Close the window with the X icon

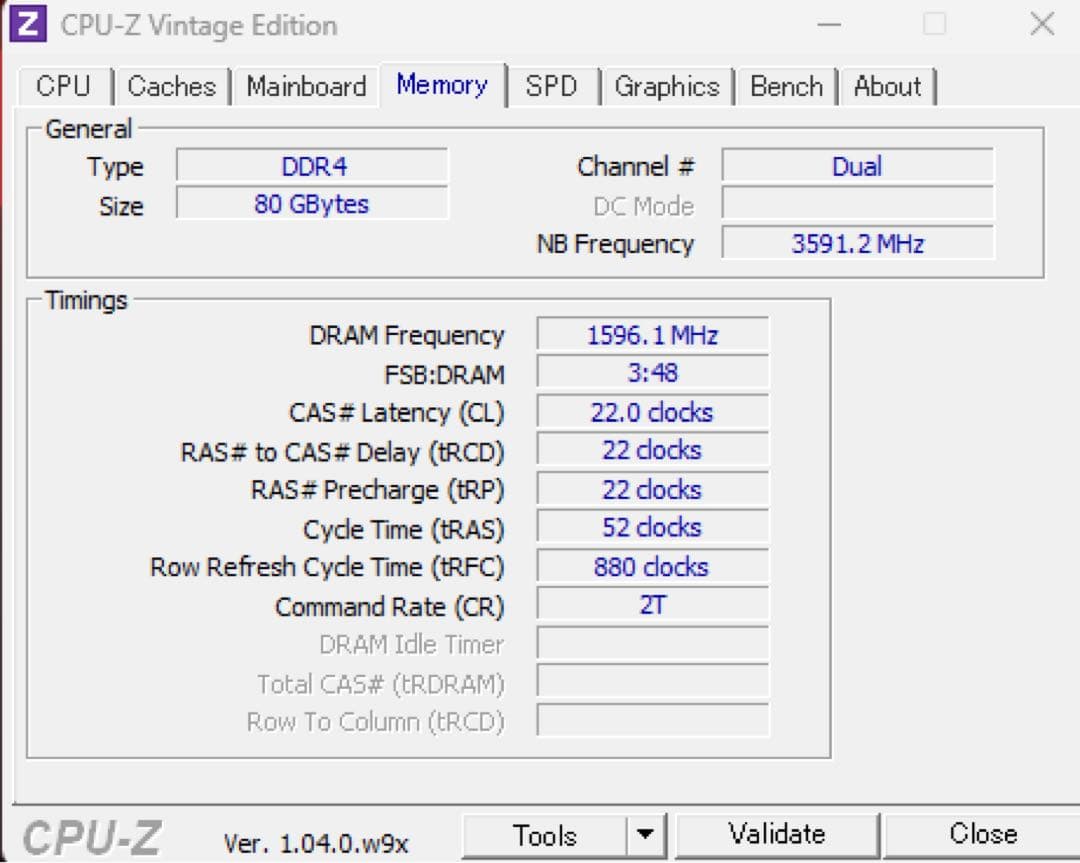pyautogui.click(x=1042, y=24)
